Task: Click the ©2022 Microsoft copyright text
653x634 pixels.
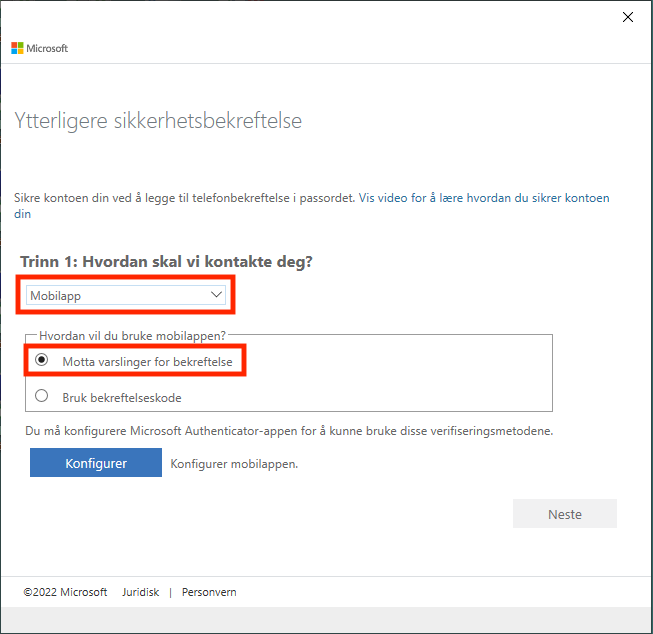Action: 65,592
